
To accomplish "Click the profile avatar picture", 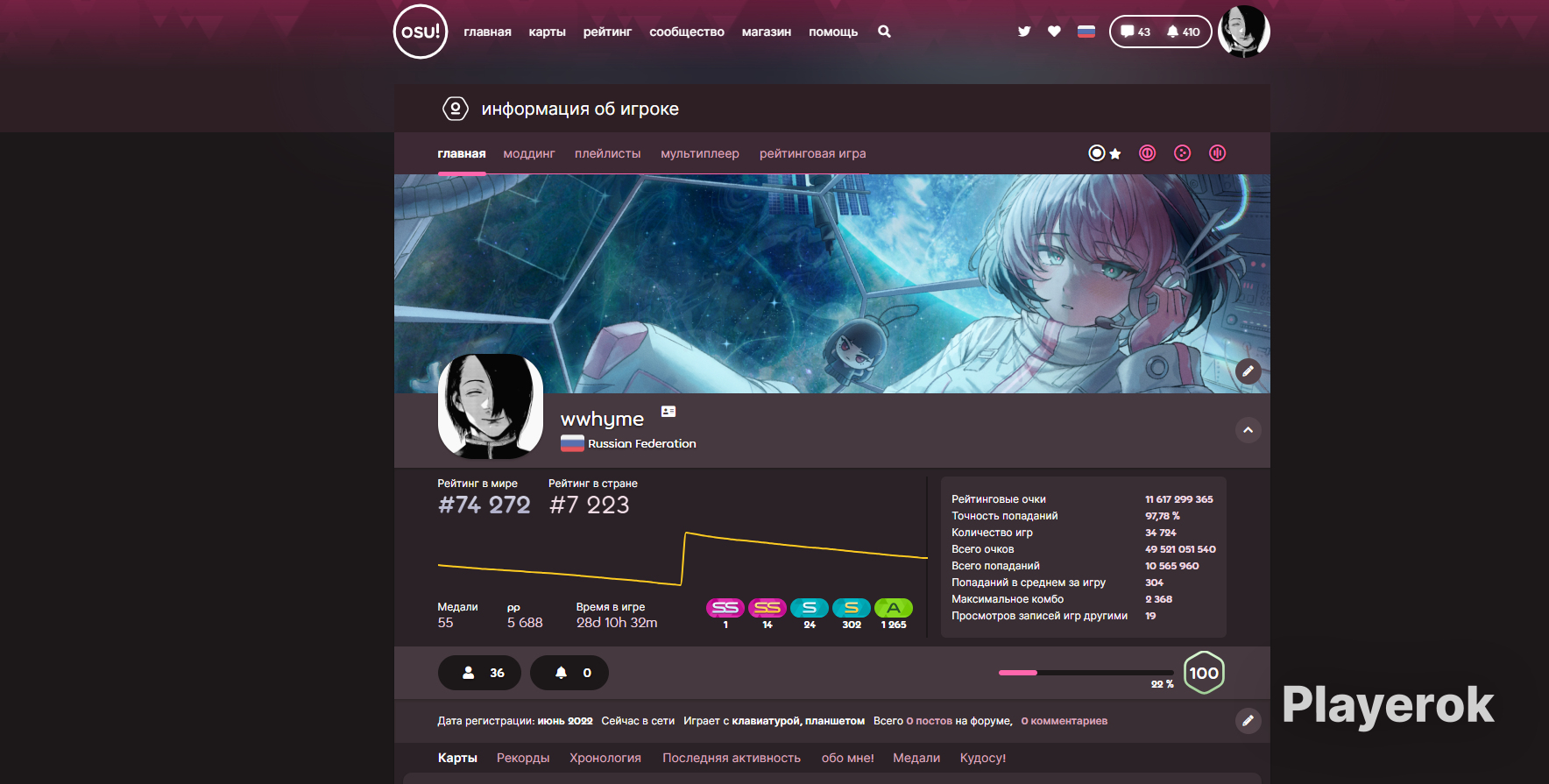I will click(491, 406).
